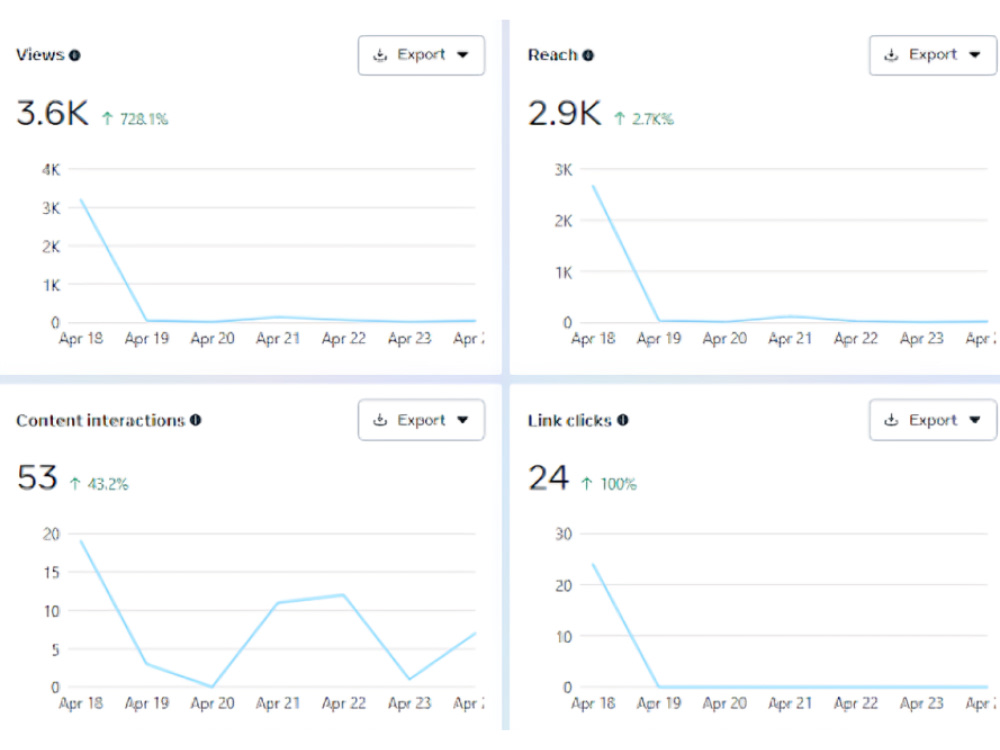Click Apr 21 label on Views chart
Image resolution: width=1000 pixels, height=750 pixels.
point(278,339)
